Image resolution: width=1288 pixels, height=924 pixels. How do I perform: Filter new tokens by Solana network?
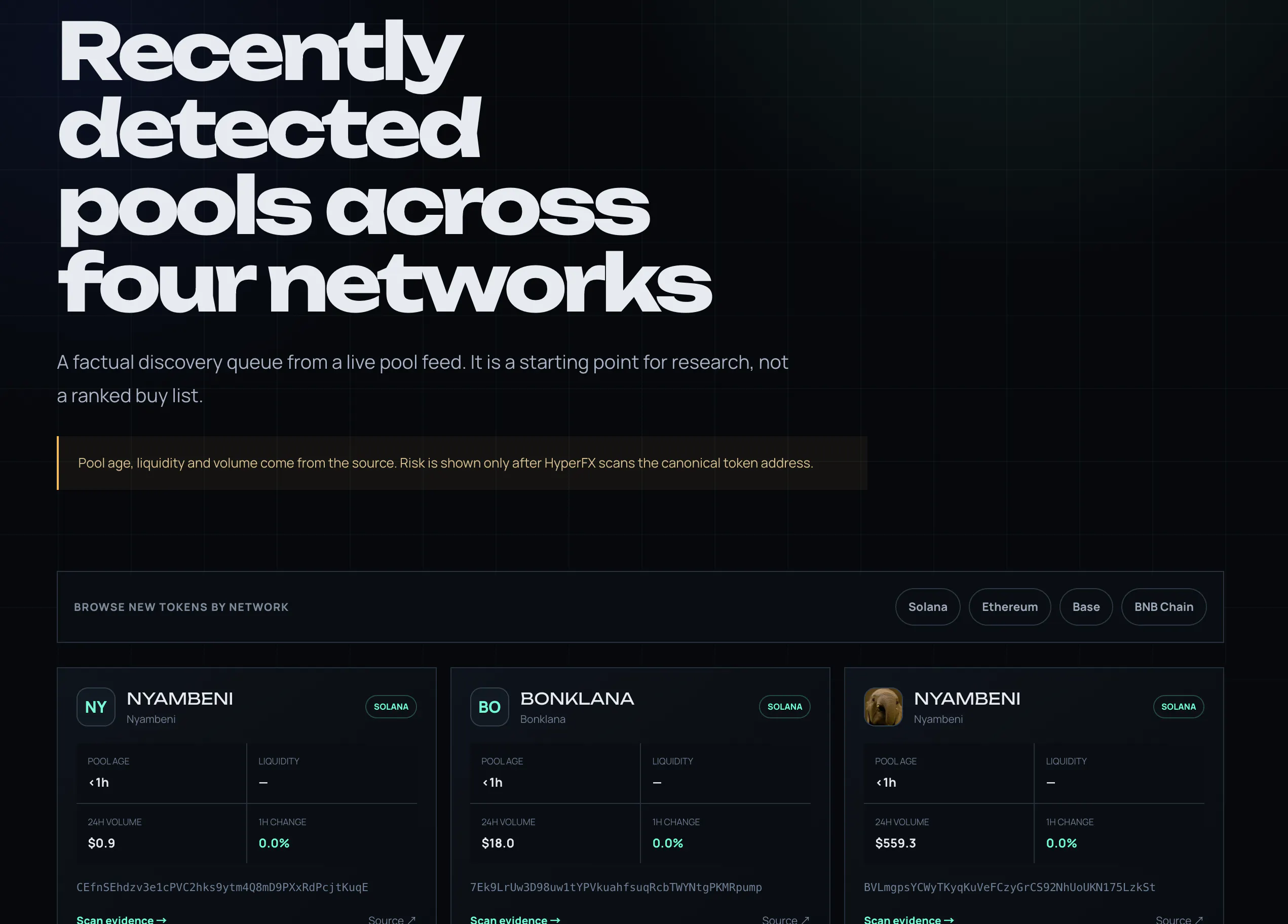[x=927, y=606]
